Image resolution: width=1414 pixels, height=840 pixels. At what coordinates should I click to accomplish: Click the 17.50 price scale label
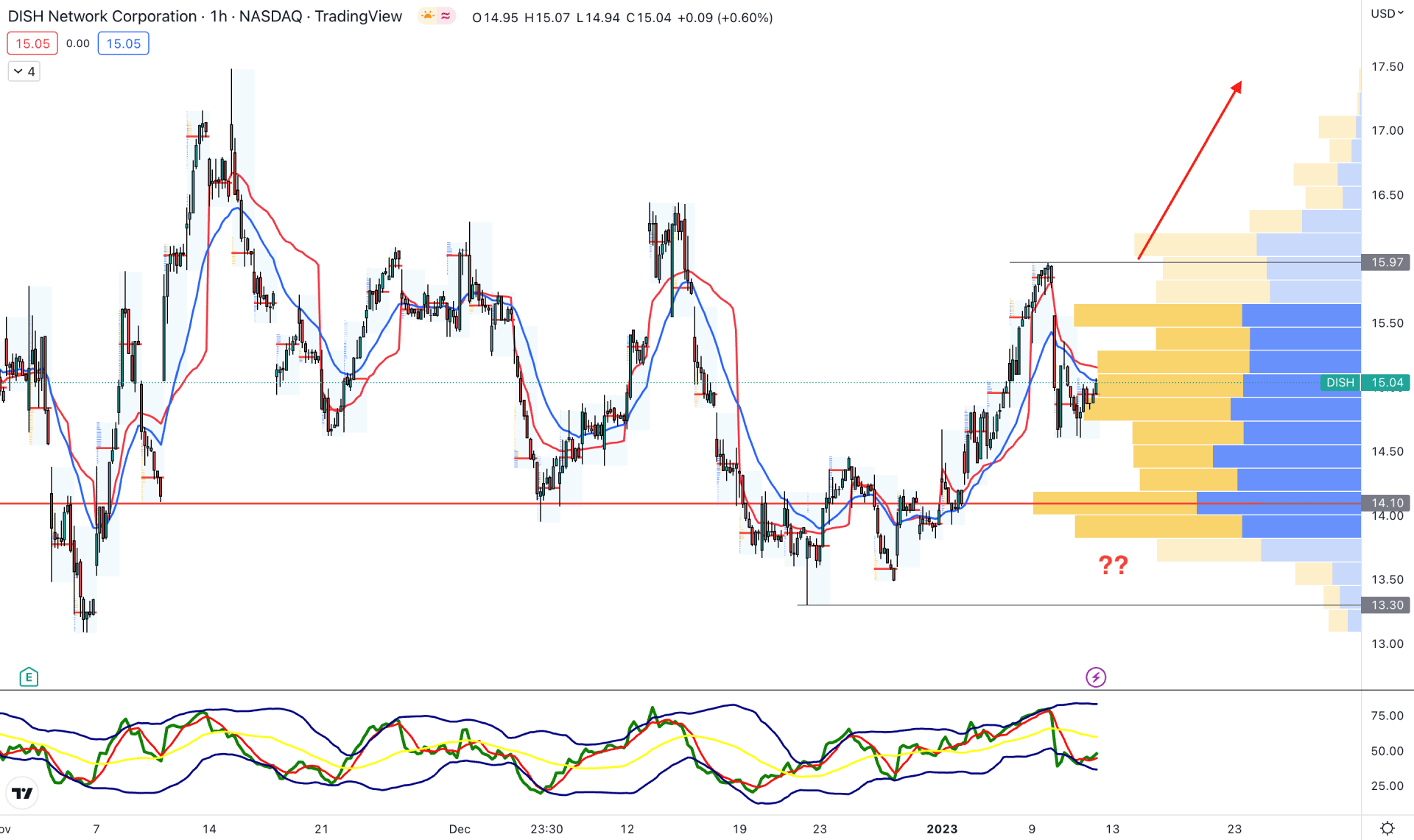pyautogui.click(x=1387, y=67)
